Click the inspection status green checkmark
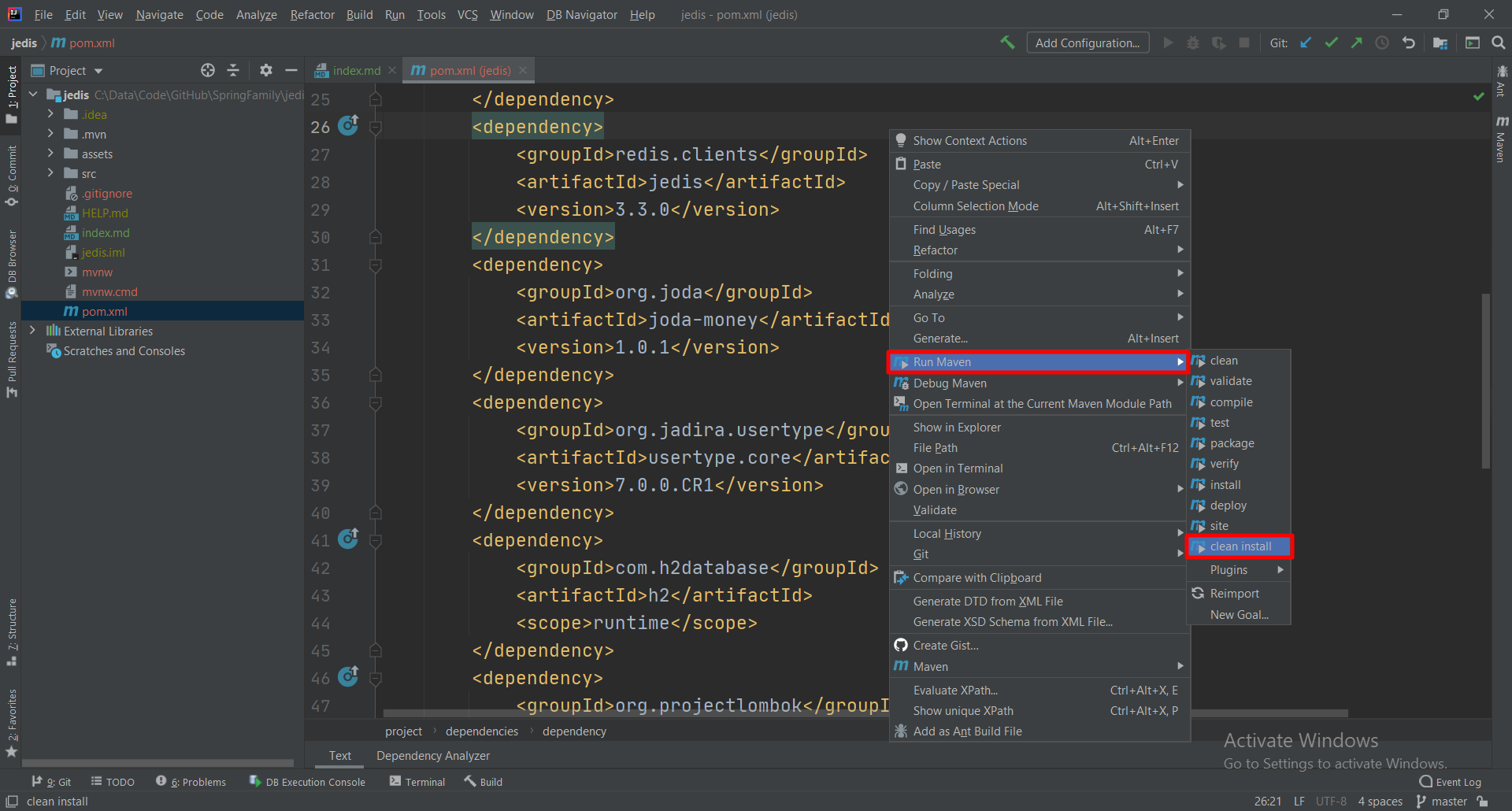Viewport: 1512px width, 811px height. [1478, 97]
